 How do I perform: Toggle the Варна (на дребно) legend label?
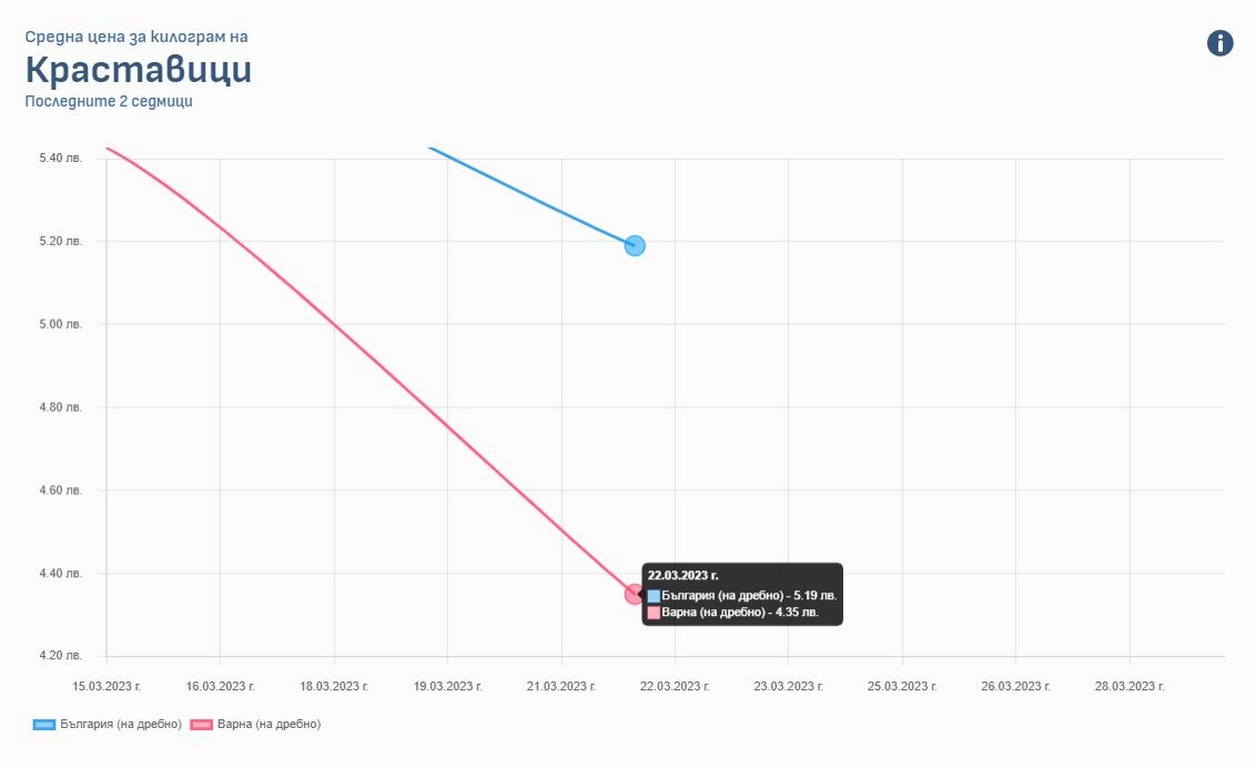coord(268,724)
